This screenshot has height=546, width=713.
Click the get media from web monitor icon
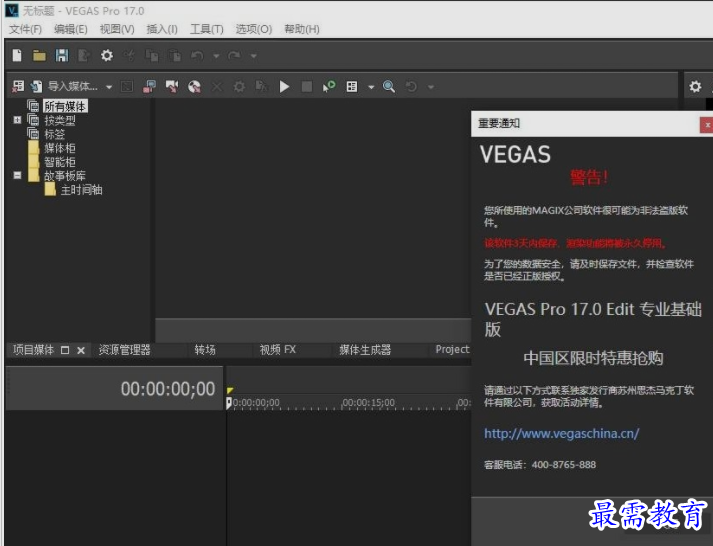click(150, 86)
